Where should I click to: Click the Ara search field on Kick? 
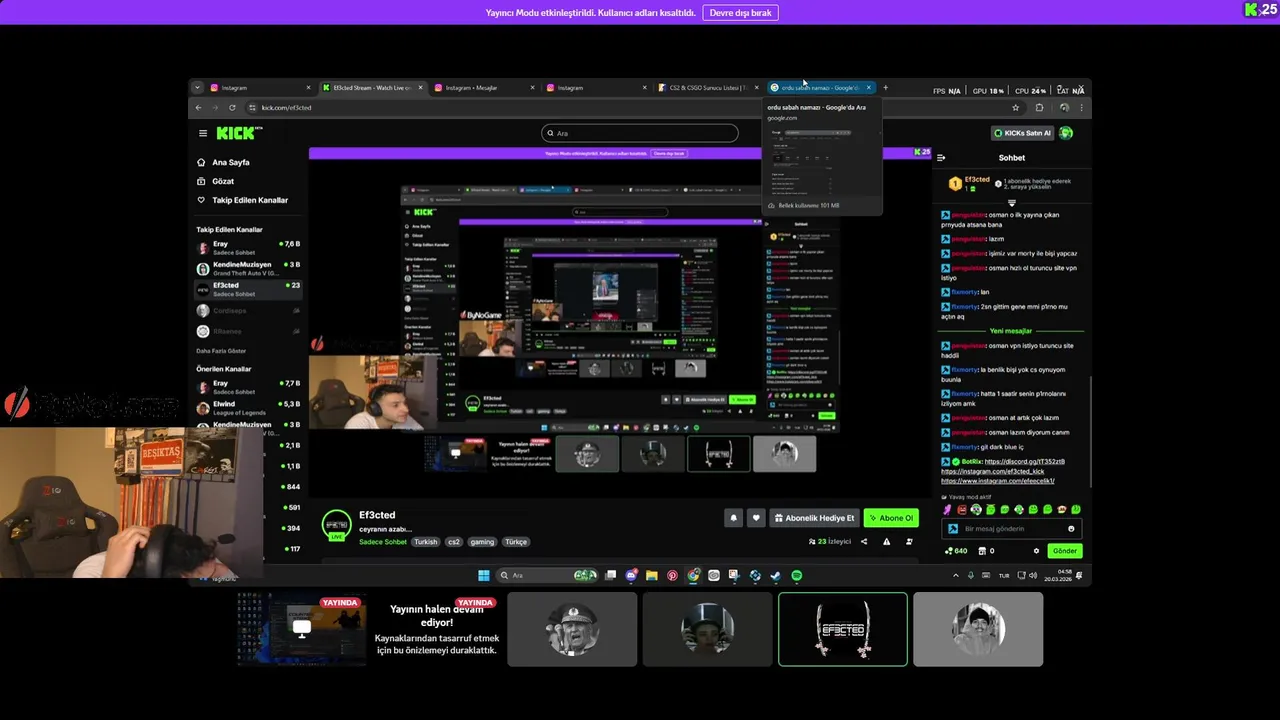coord(639,133)
